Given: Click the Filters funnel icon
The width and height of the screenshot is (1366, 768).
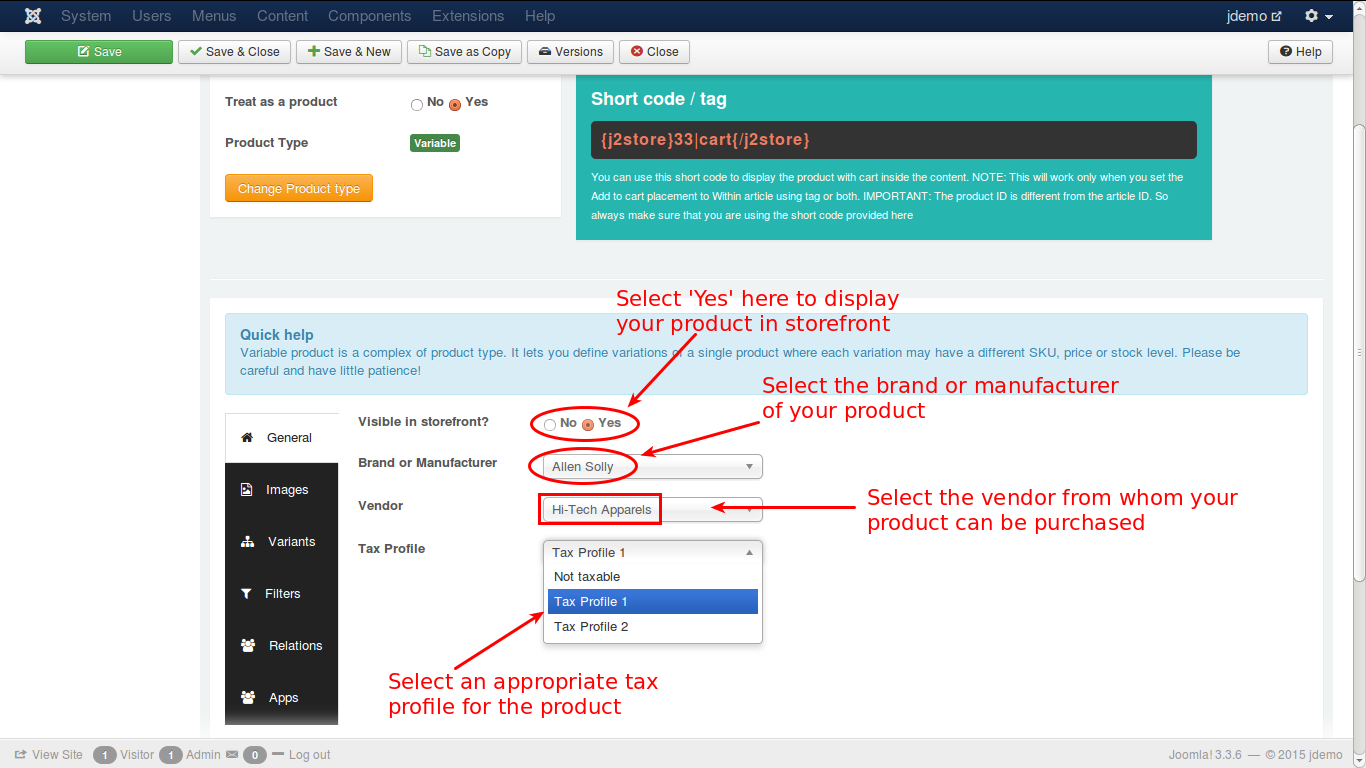Looking at the screenshot, I should pos(247,594).
